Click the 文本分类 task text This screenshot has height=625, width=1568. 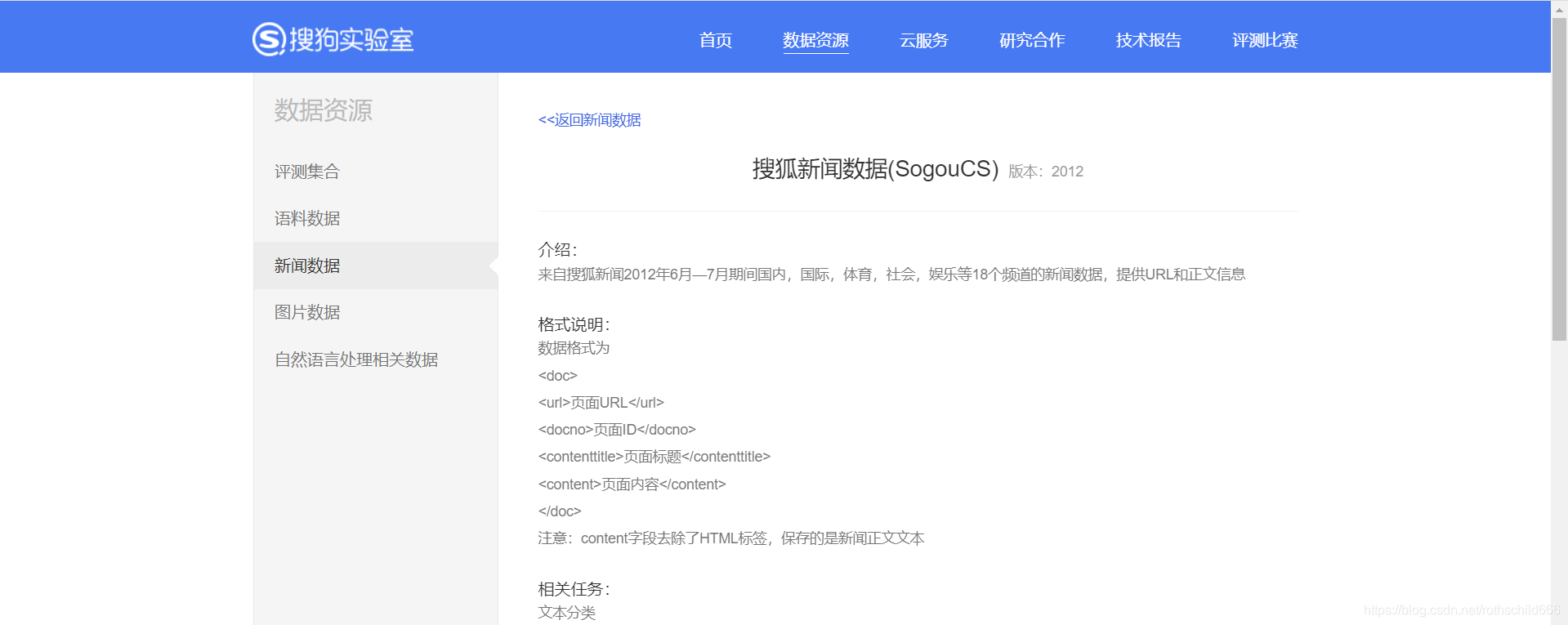[x=567, y=613]
